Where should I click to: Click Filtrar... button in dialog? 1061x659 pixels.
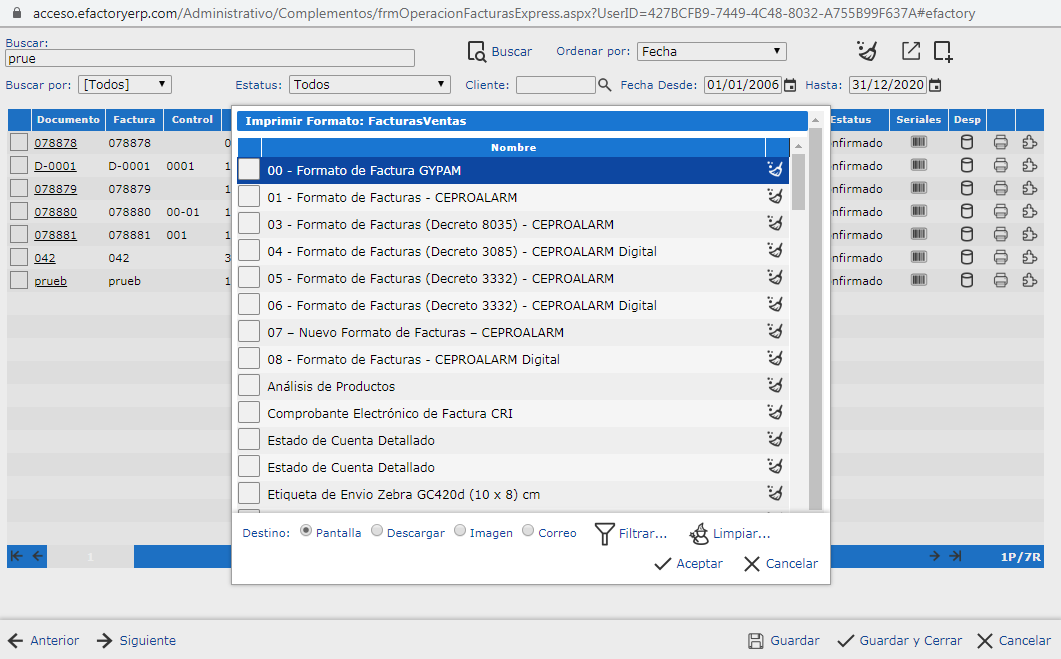click(631, 534)
